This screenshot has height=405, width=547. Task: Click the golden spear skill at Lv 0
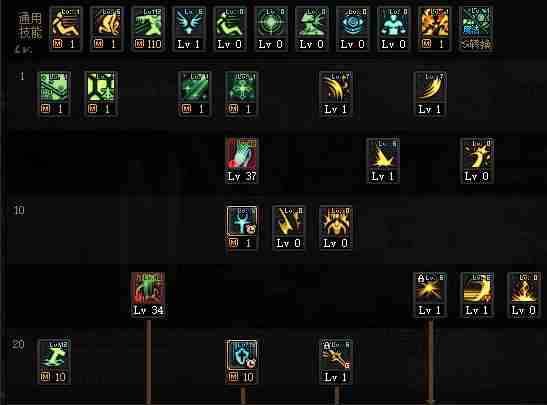(x=288, y=227)
